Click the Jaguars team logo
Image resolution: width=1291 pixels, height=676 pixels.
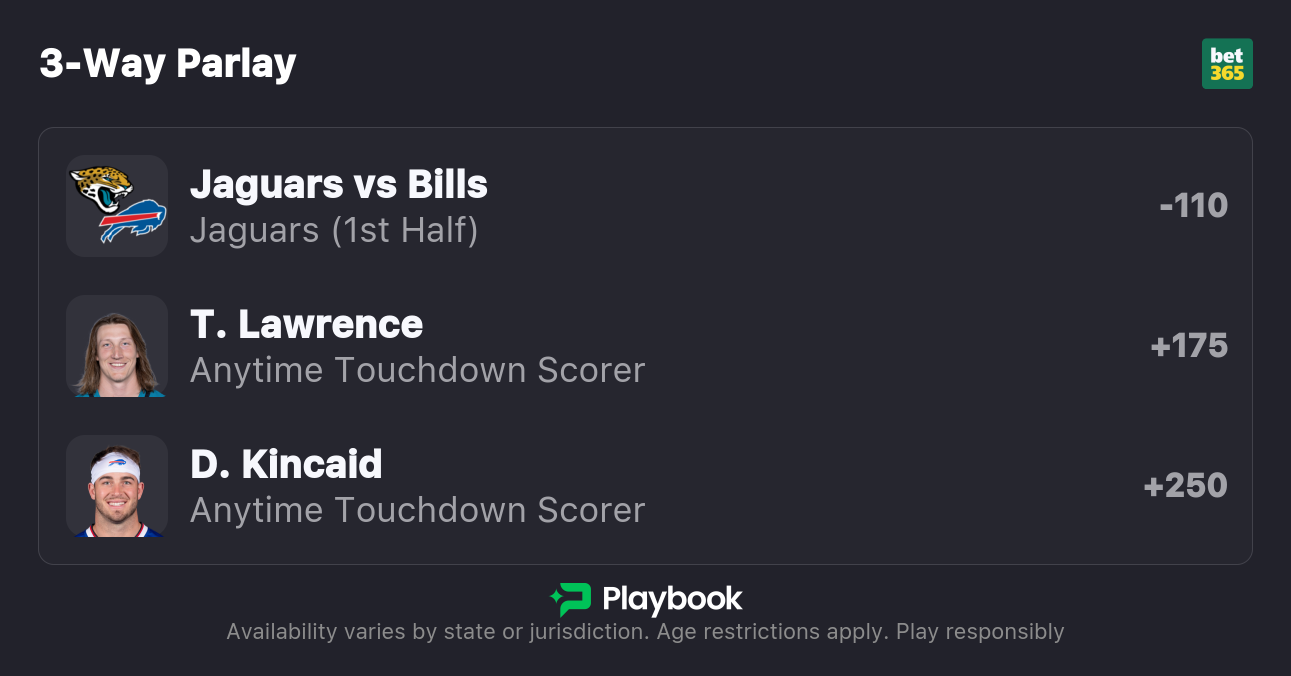[102, 187]
